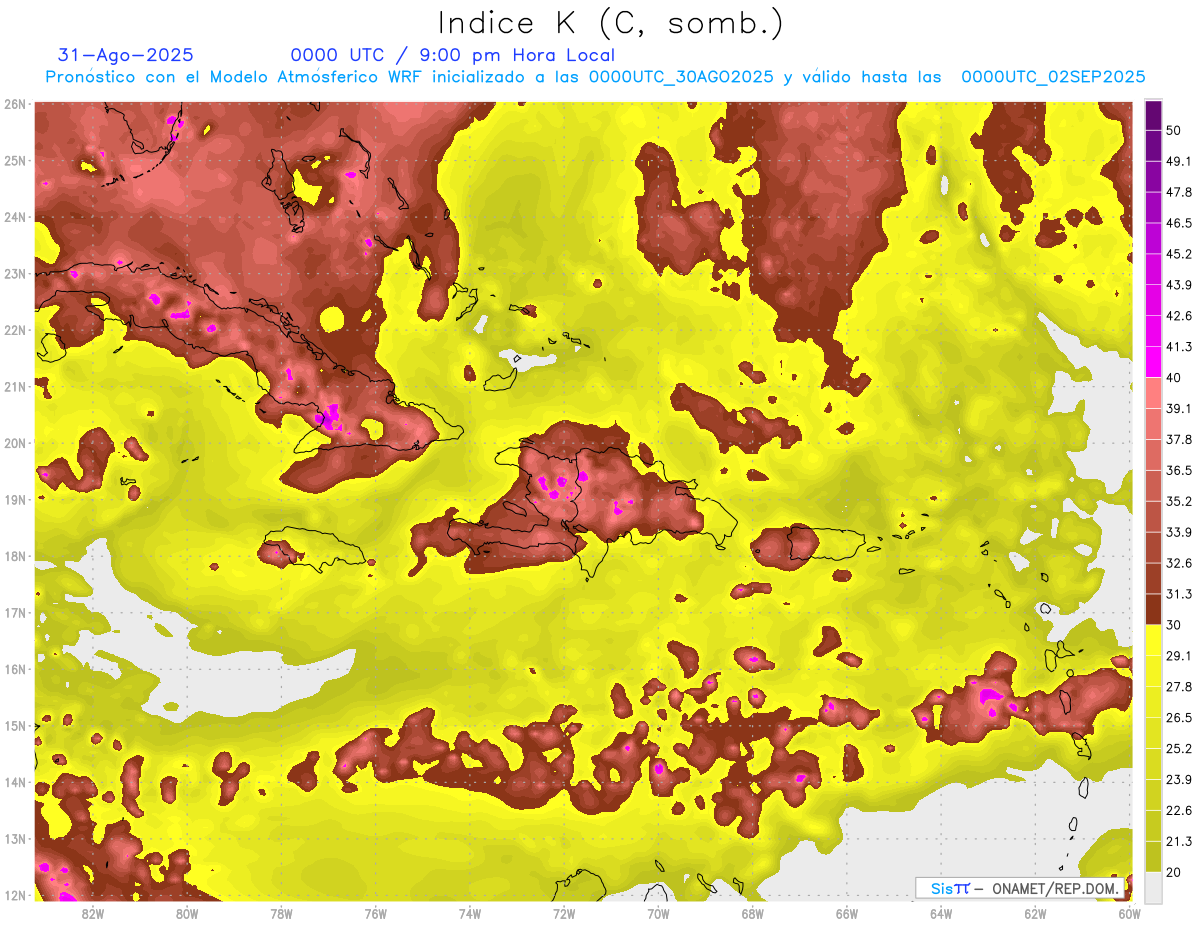Screen dimensions: 1200x927
Task: Pick the salmon colorbar segment between 39.1 and 40
Action: click(1154, 393)
